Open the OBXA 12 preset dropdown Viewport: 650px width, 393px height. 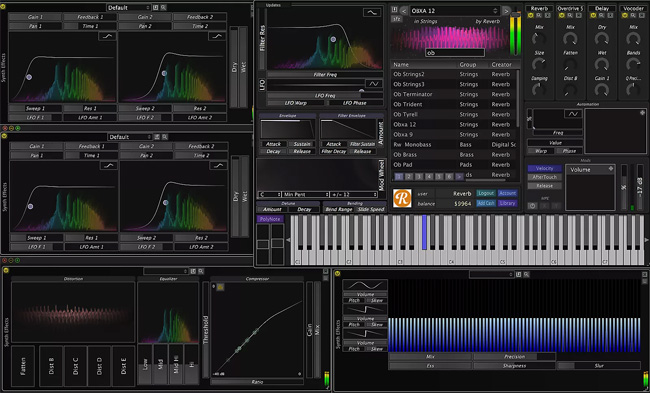click(455, 11)
